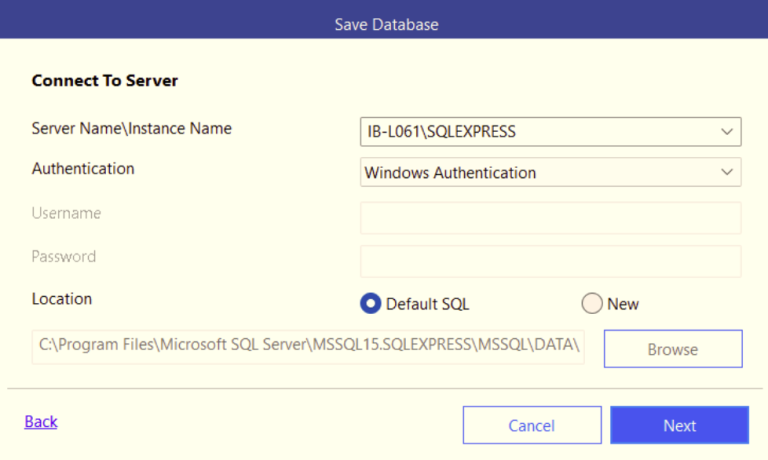Click the Connect To Server heading
This screenshot has width=768, height=460.
pos(105,80)
